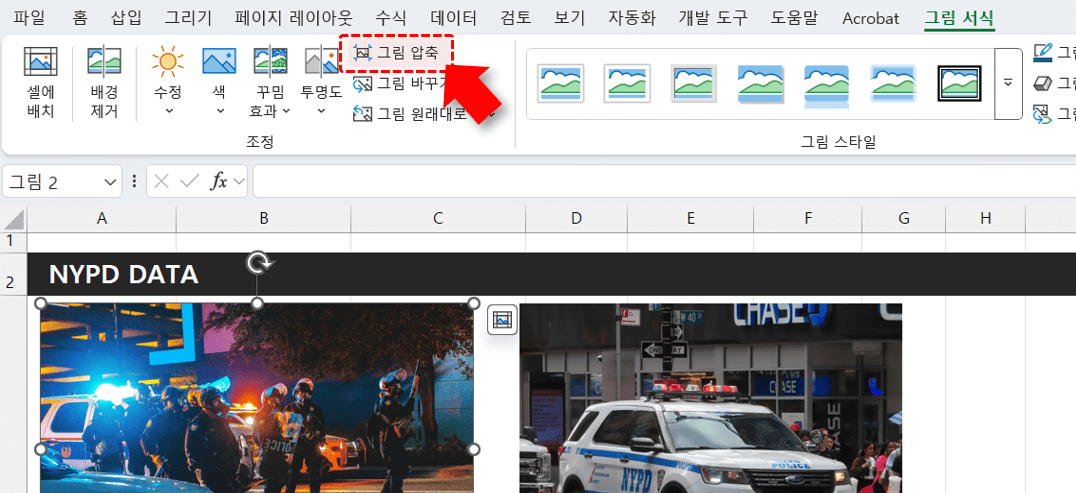Open the 색 (Color) picture menu
1076x493 pixels.
click(219, 82)
